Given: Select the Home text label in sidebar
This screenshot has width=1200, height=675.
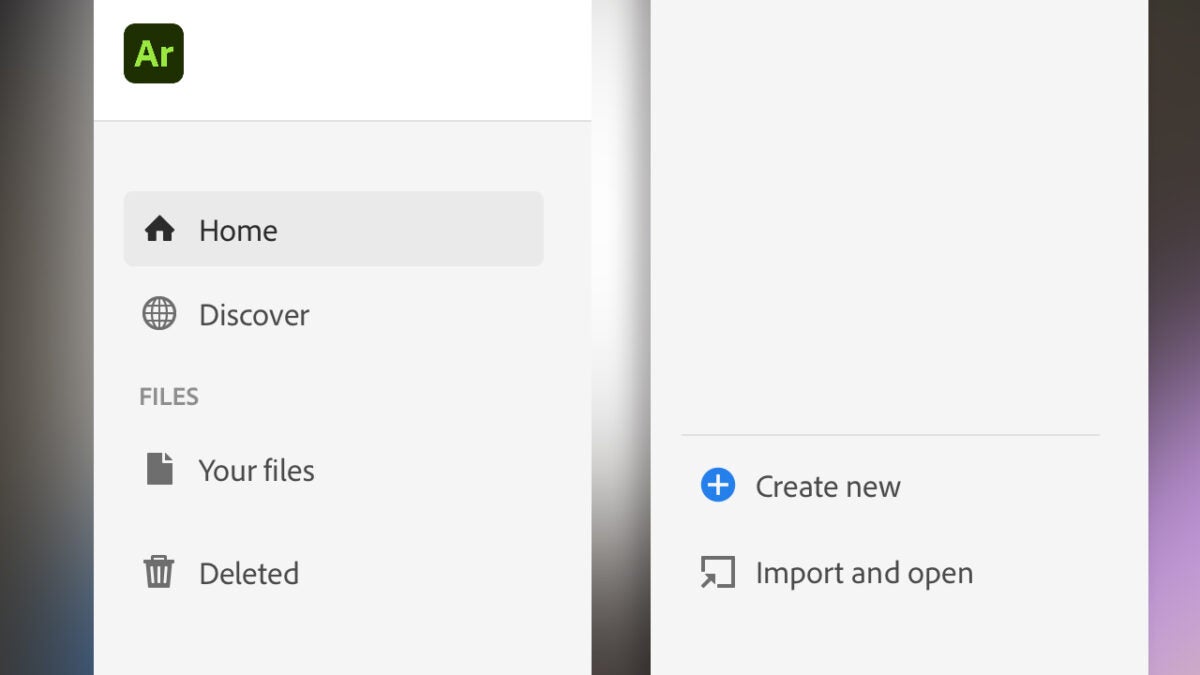Looking at the screenshot, I should (x=238, y=231).
